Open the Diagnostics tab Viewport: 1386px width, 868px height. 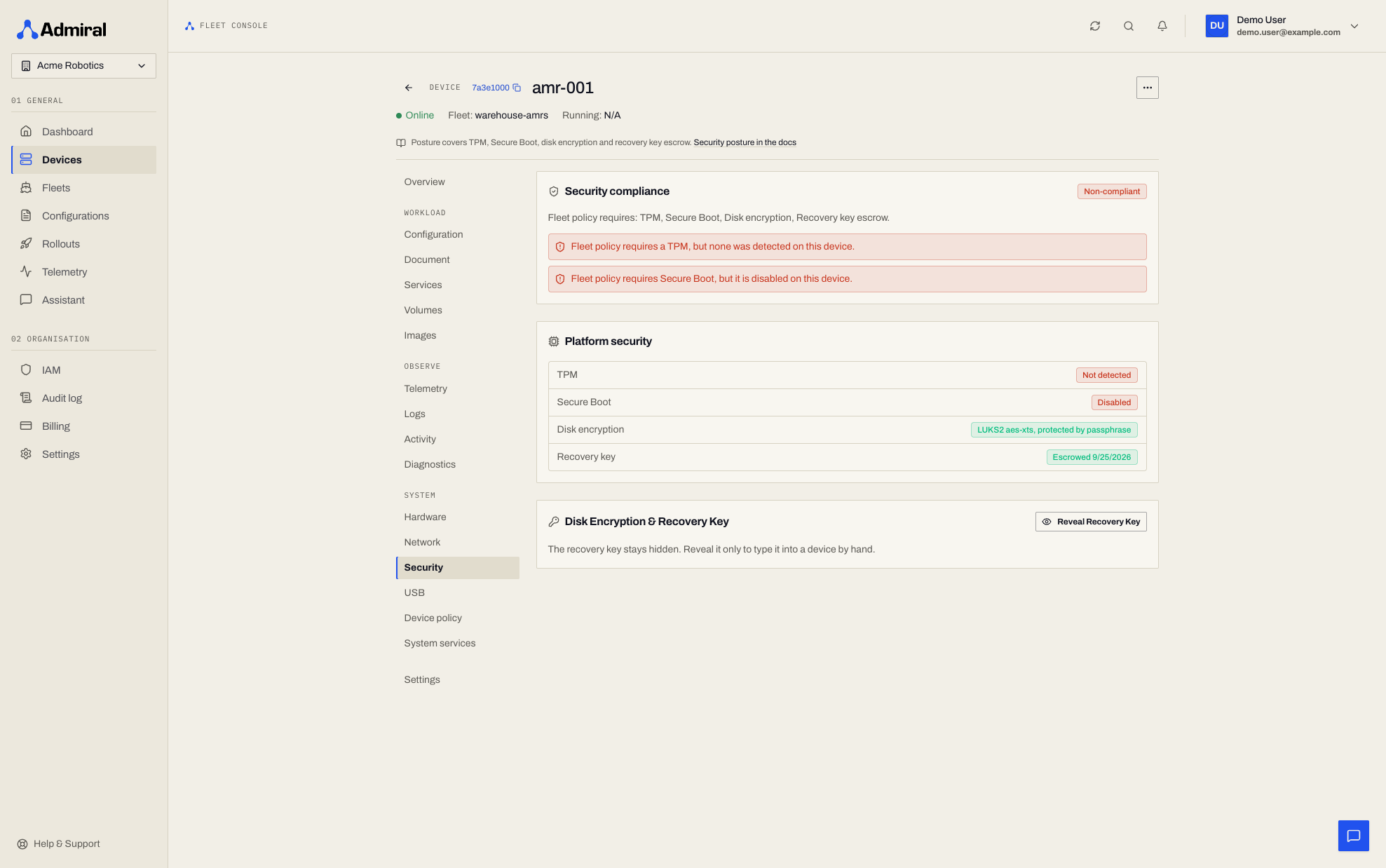coord(458,465)
